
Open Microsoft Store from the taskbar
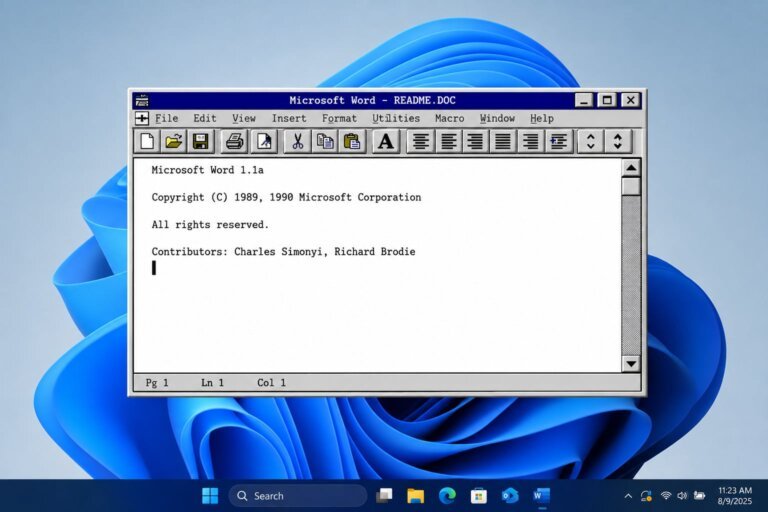click(x=479, y=496)
